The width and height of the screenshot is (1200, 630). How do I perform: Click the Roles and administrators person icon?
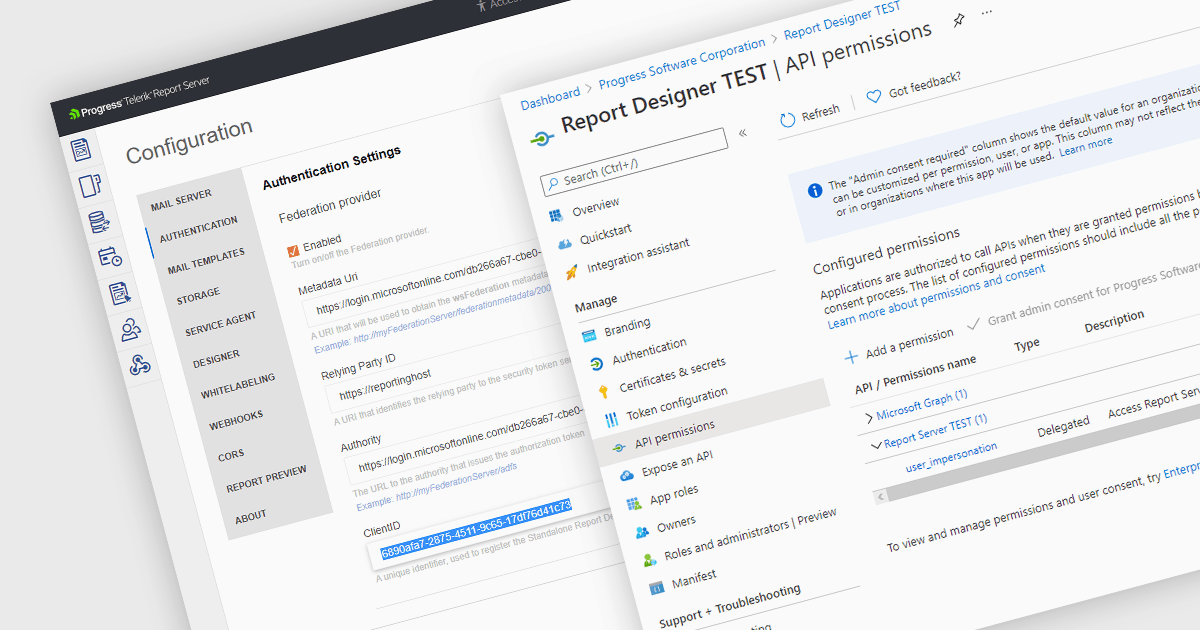click(x=649, y=559)
